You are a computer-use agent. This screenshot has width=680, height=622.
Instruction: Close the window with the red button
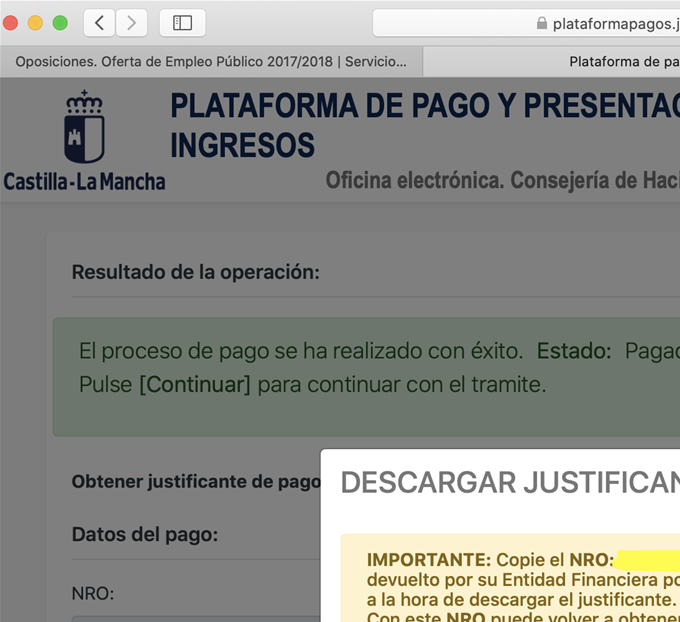[x=10, y=23]
